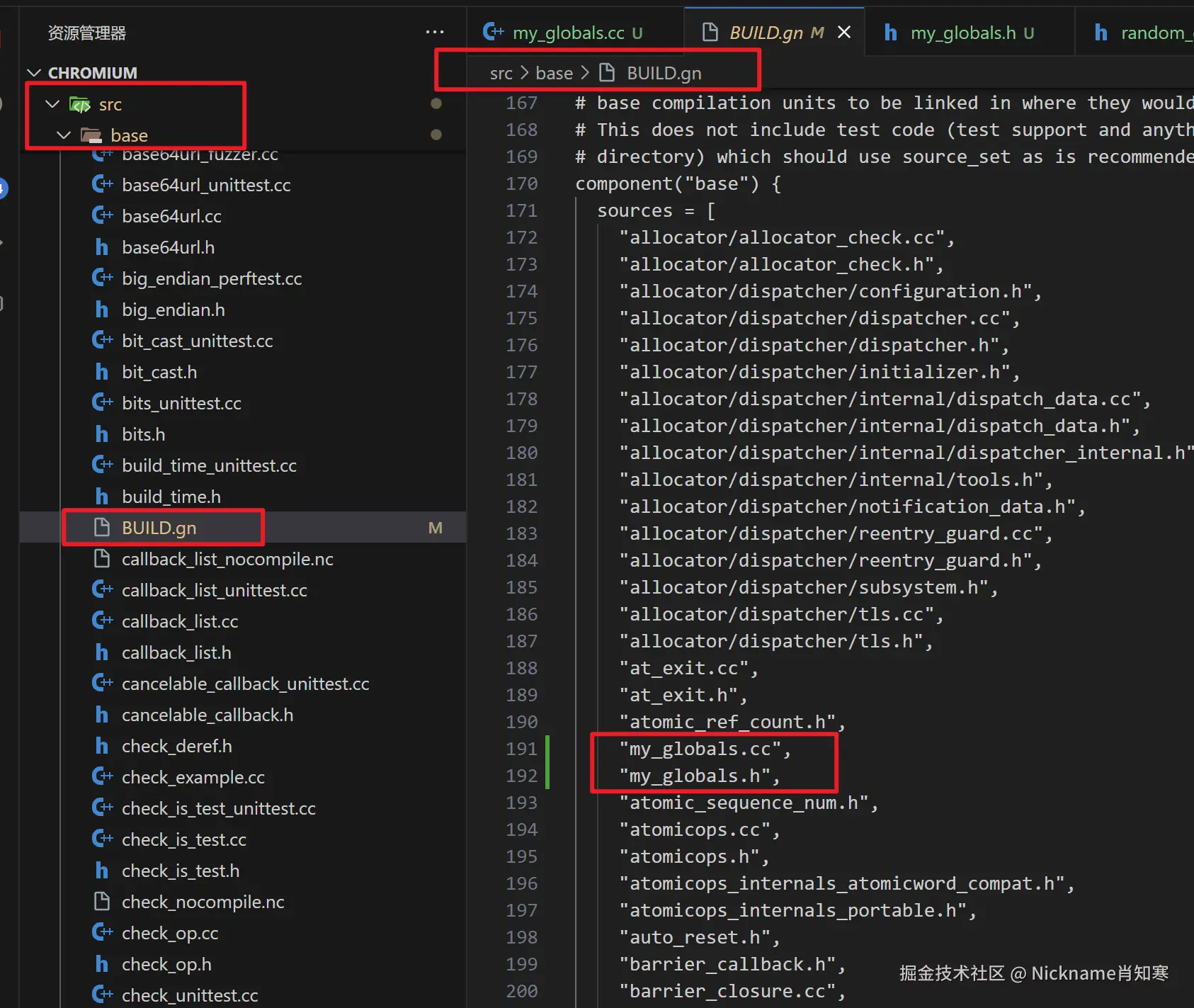Click the "atomicops.cc" source entry
Image resolution: width=1194 pixels, height=1008 pixels.
click(x=700, y=829)
